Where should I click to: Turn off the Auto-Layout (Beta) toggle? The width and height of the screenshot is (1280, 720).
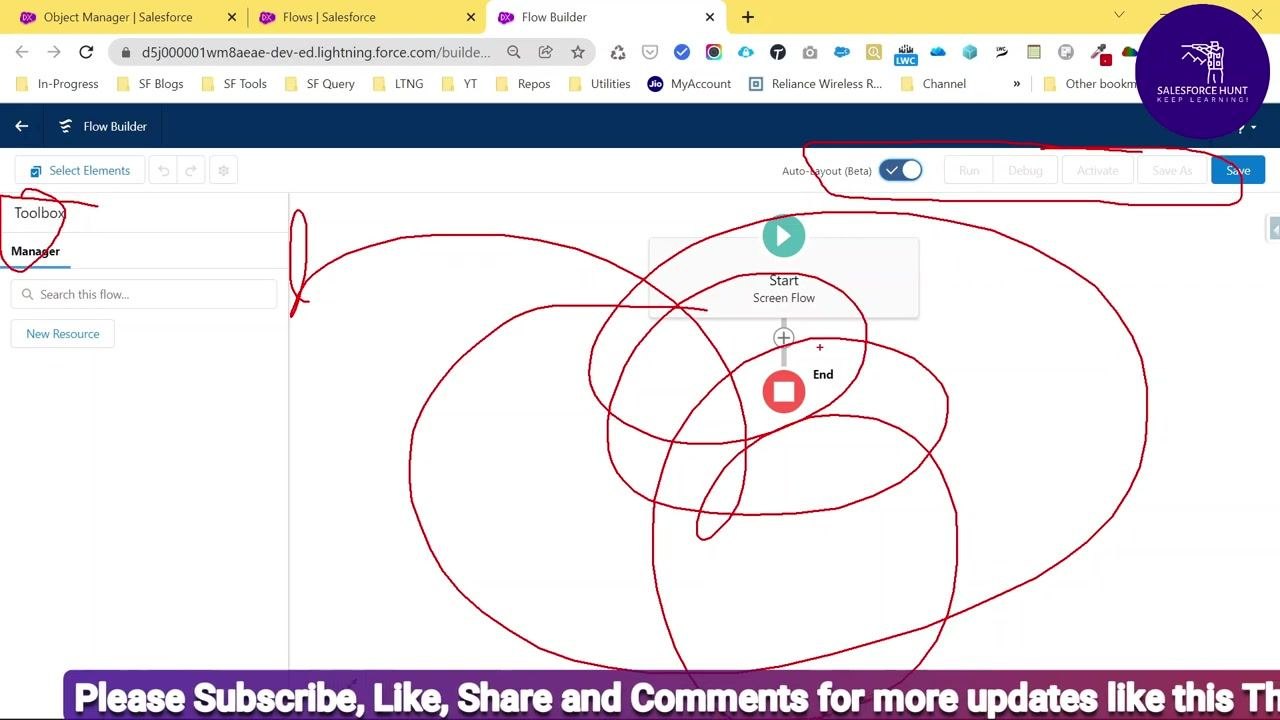900,170
